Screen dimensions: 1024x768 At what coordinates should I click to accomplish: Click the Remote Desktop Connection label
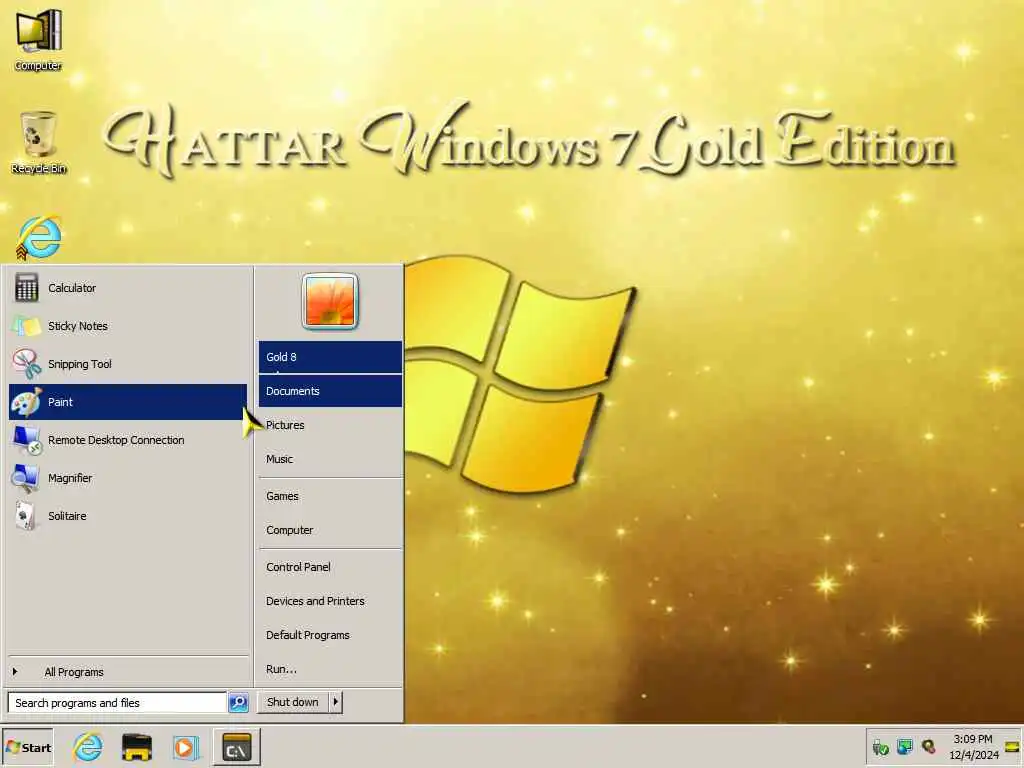(x=116, y=440)
